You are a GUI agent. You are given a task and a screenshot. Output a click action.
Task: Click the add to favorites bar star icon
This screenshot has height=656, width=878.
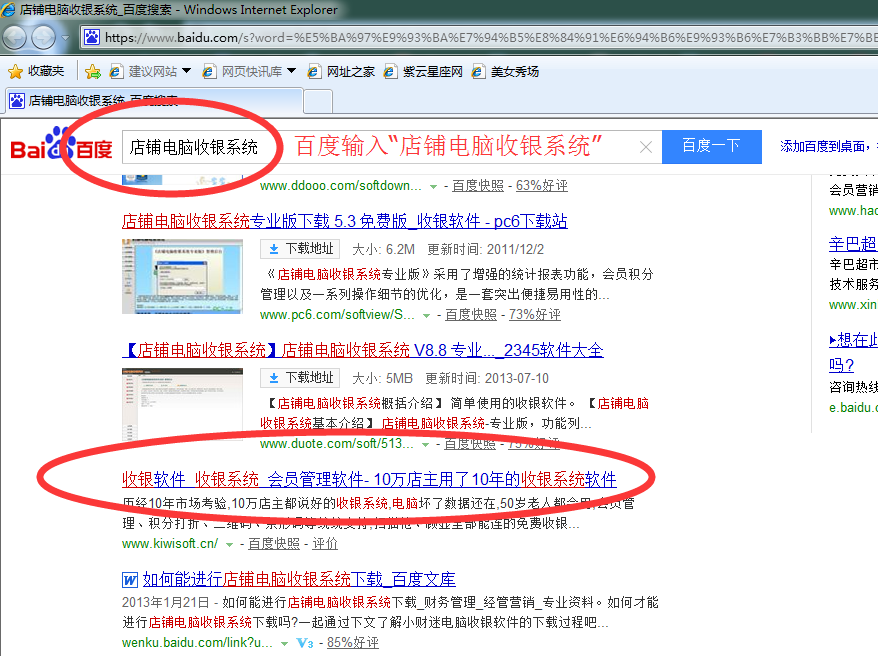pyautogui.click(x=93, y=71)
